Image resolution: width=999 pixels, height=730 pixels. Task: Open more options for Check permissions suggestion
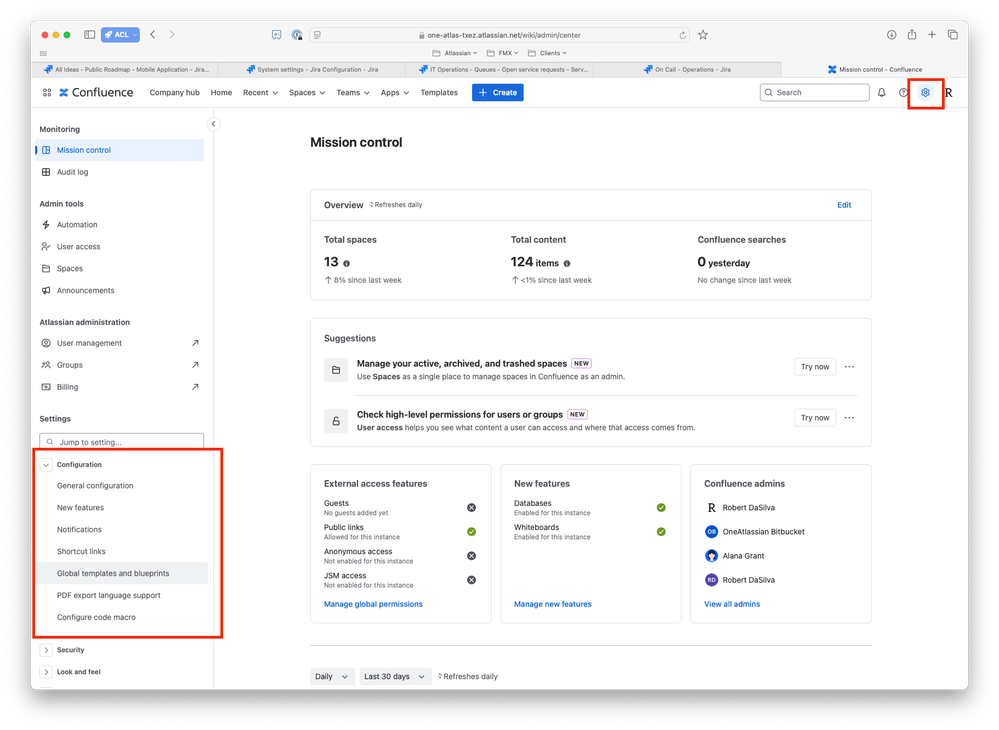849,418
